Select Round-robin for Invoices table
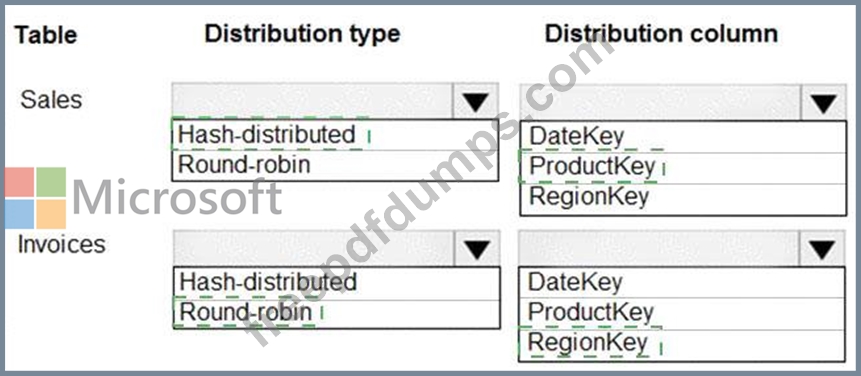The height and width of the screenshot is (376, 861). [x=337, y=313]
